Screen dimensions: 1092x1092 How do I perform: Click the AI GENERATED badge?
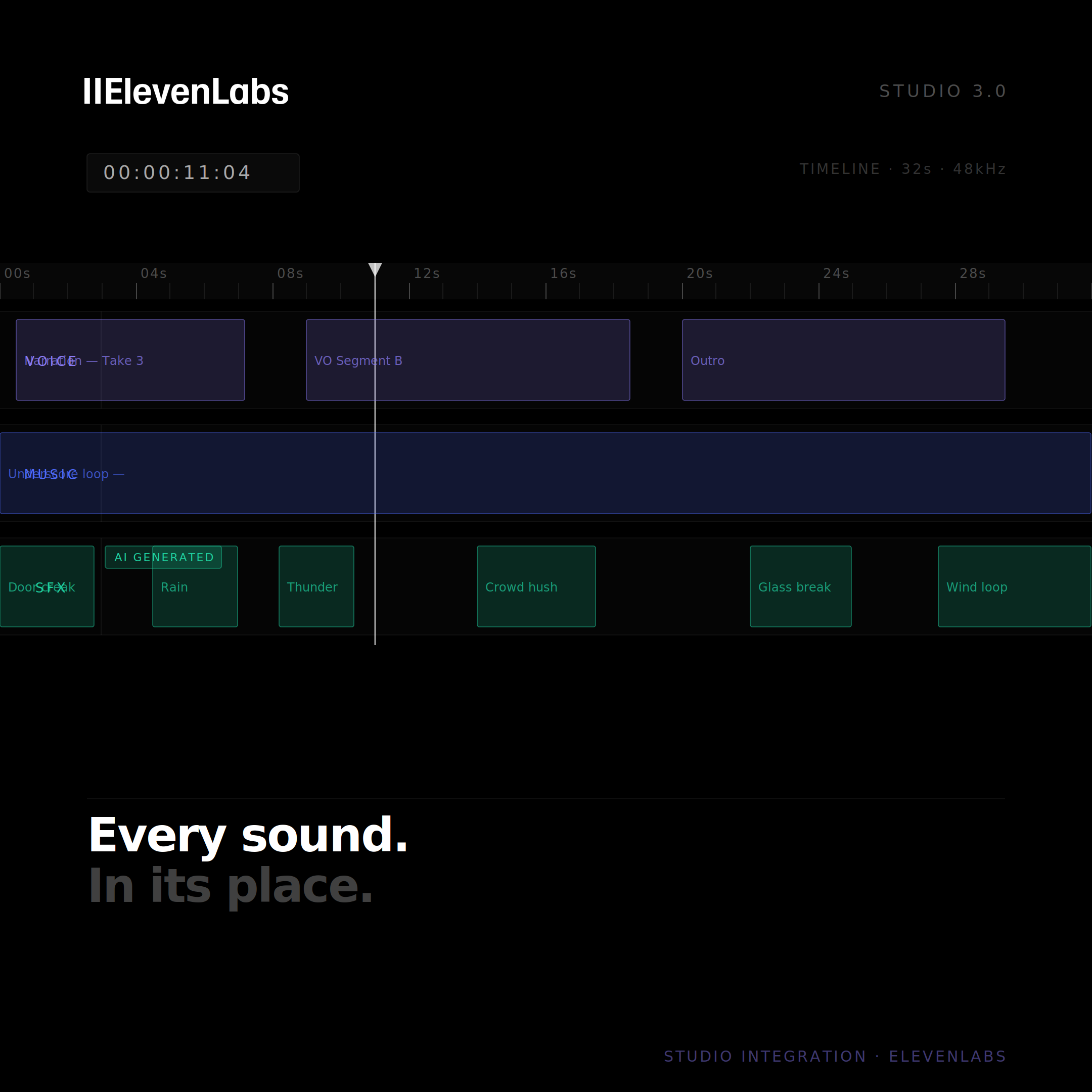(163, 557)
